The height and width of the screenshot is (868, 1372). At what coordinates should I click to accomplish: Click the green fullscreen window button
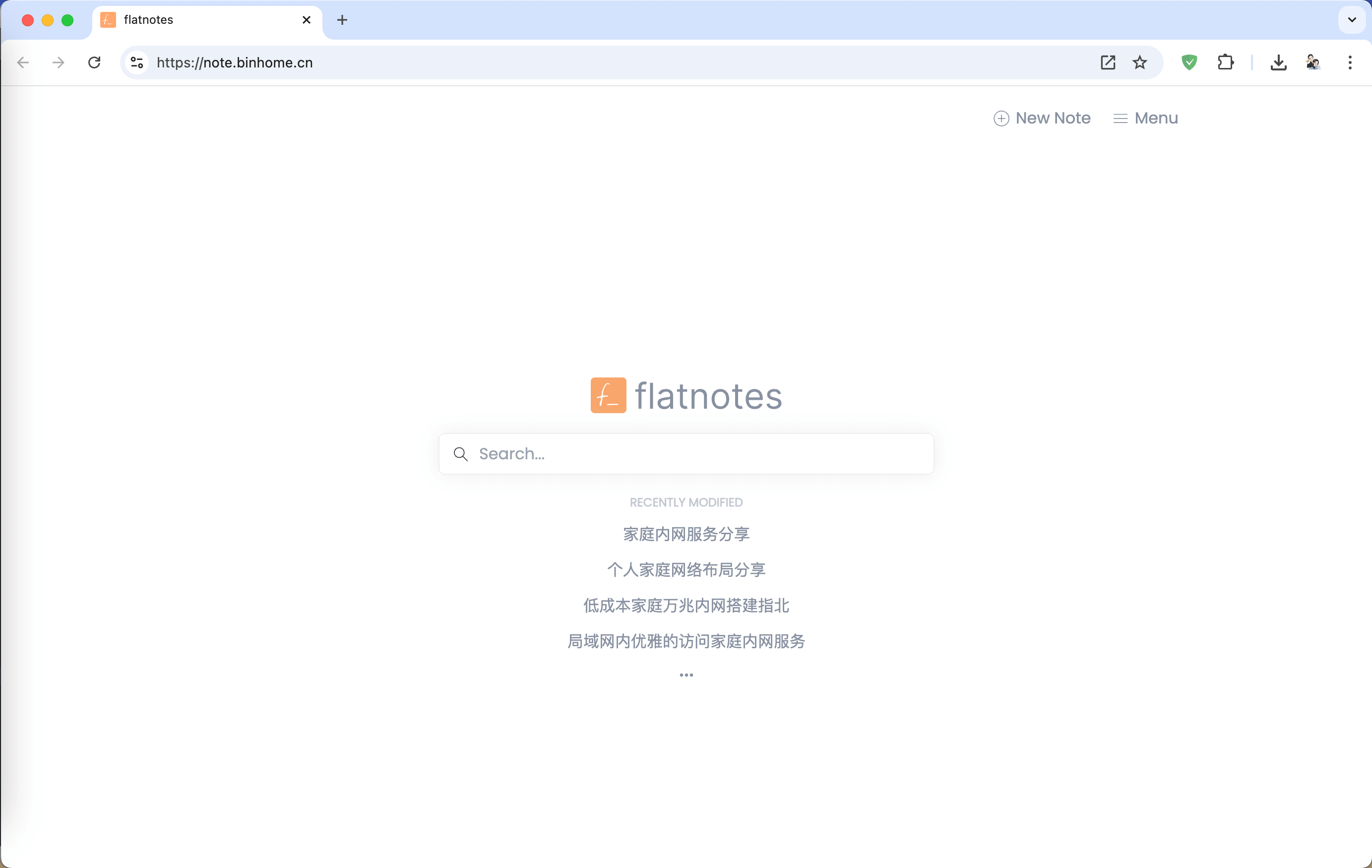click(68, 20)
